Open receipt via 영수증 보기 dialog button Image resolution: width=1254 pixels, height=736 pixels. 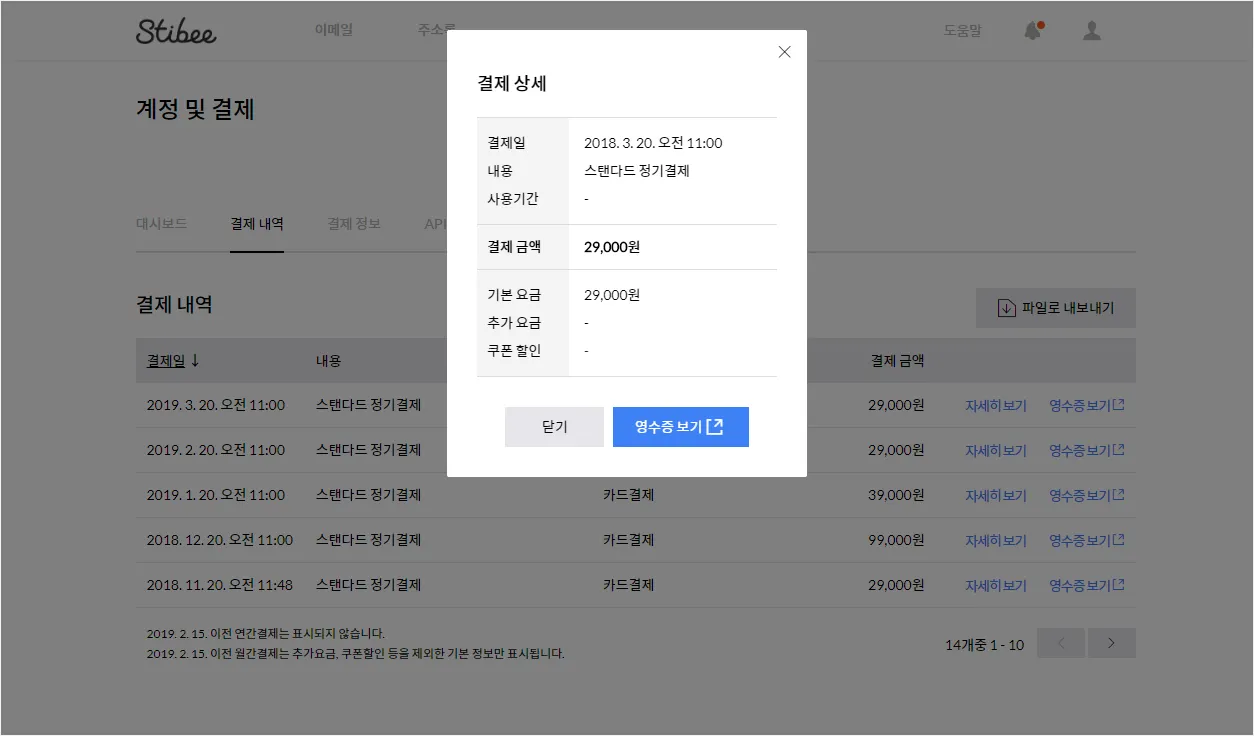(x=680, y=427)
